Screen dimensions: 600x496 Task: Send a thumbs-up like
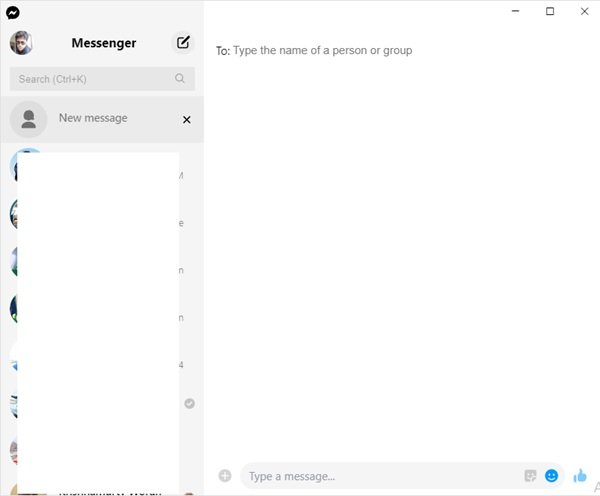[580, 476]
